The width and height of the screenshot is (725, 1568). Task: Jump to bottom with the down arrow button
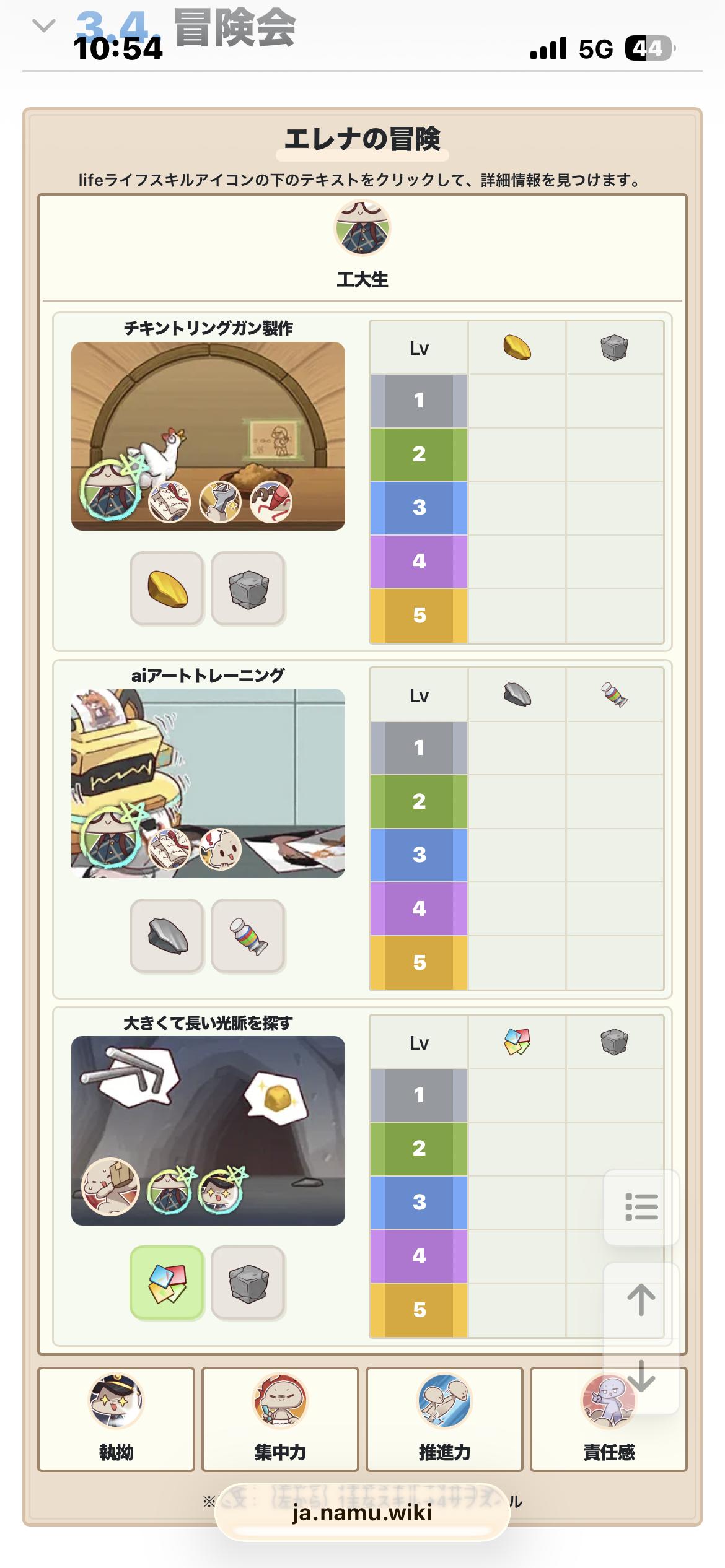tap(641, 1376)
